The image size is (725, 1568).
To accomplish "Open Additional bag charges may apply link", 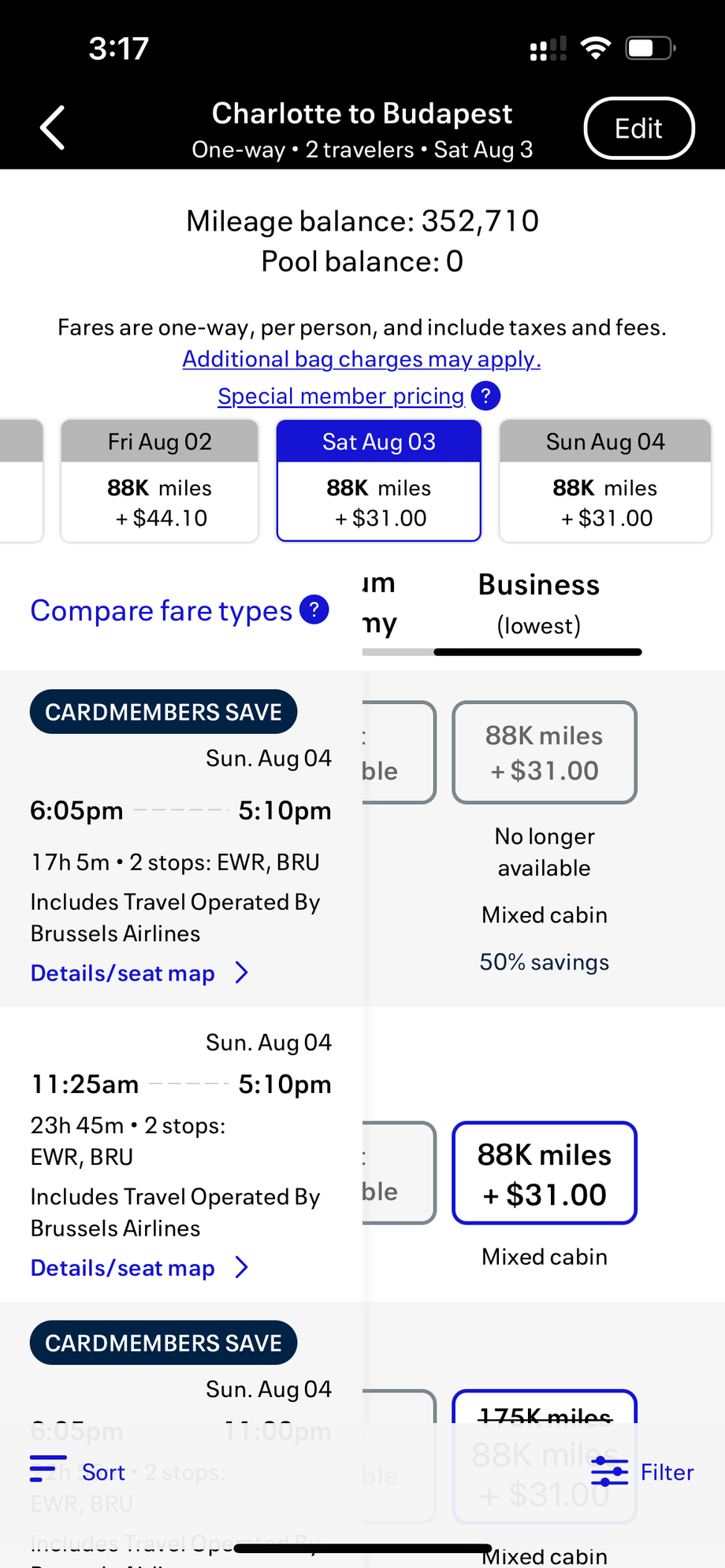I will 362,359.
